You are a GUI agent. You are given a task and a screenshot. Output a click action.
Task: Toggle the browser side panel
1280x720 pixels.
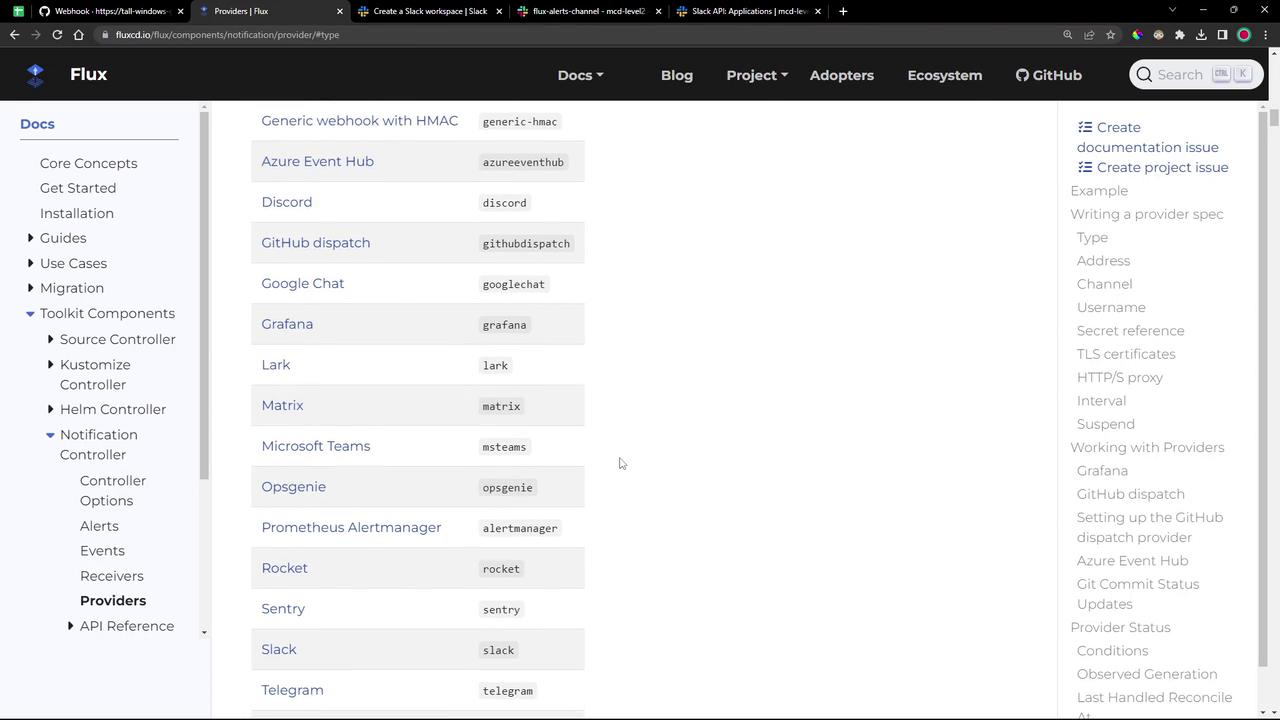pyautogui.click(x=1222, y=35)
